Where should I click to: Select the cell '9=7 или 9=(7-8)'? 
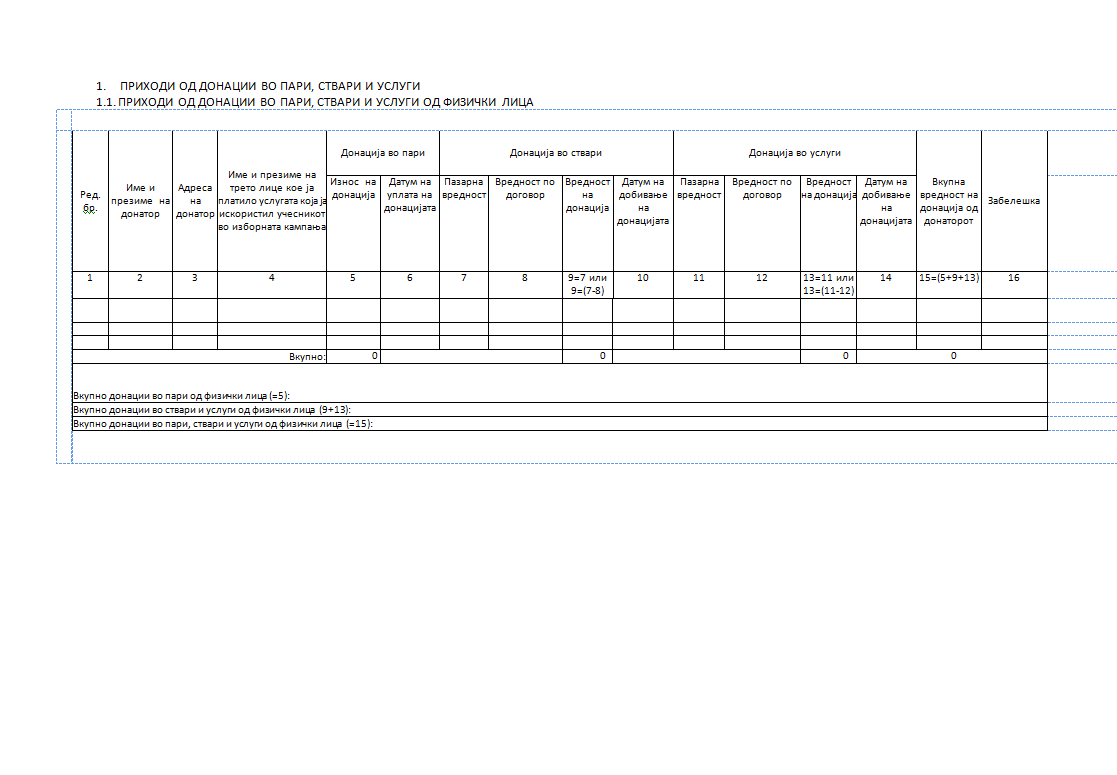587,284
